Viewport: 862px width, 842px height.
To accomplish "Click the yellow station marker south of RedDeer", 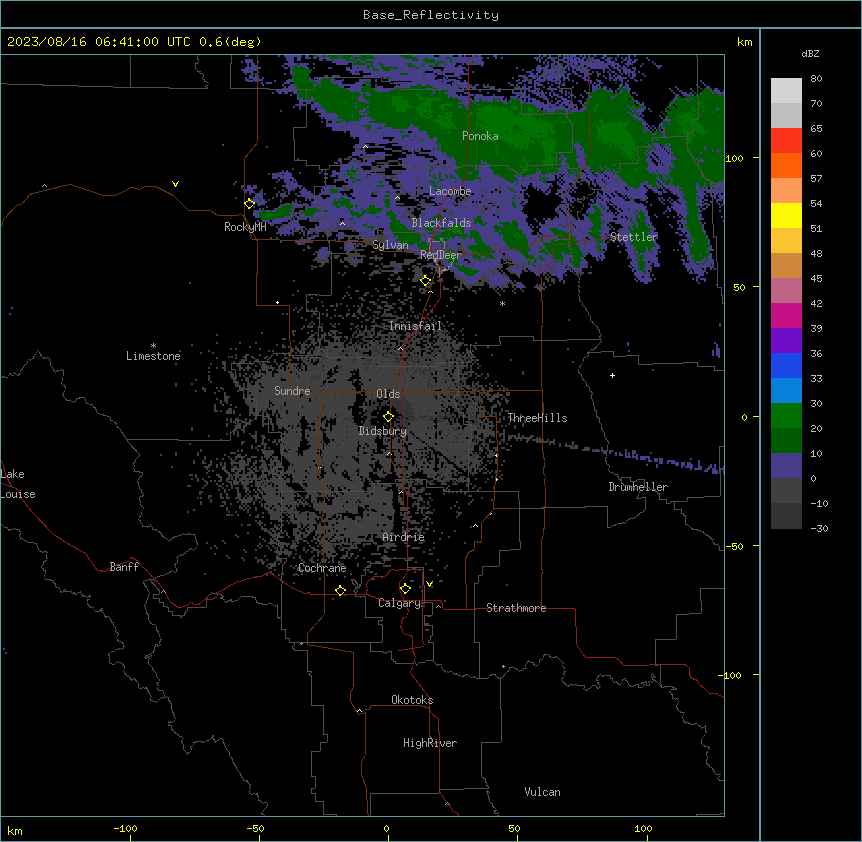I will pyautogui.click(x=426, y=281).
